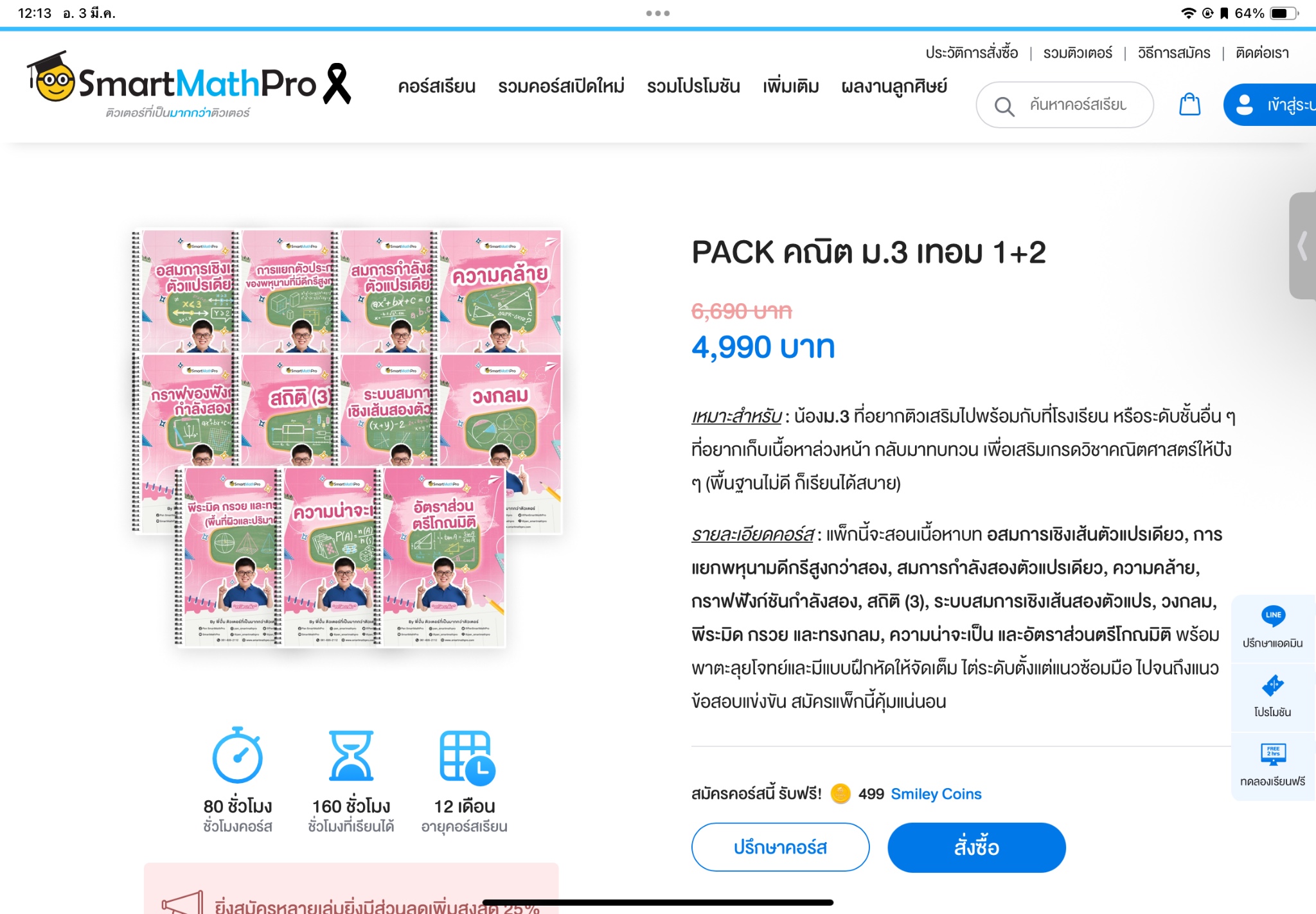Click the ปรึกษาคอร์ส consult button
1316x914 pixels.
click(780, 847)
